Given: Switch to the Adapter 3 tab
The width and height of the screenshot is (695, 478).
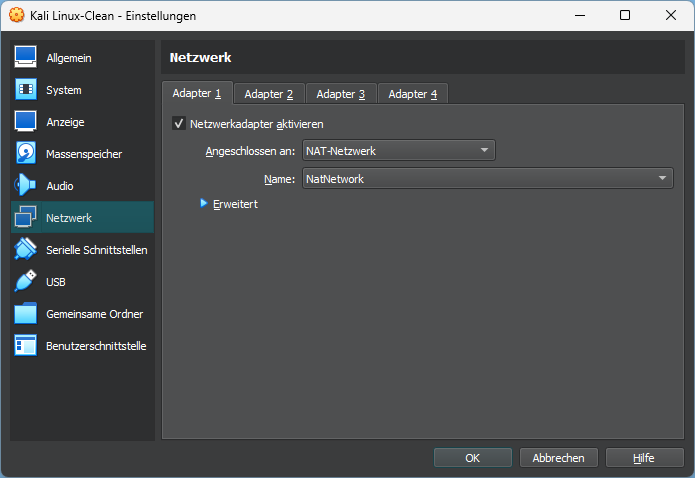Looking at the screenshot, I should pyautogui.click(x=341, y=94).
